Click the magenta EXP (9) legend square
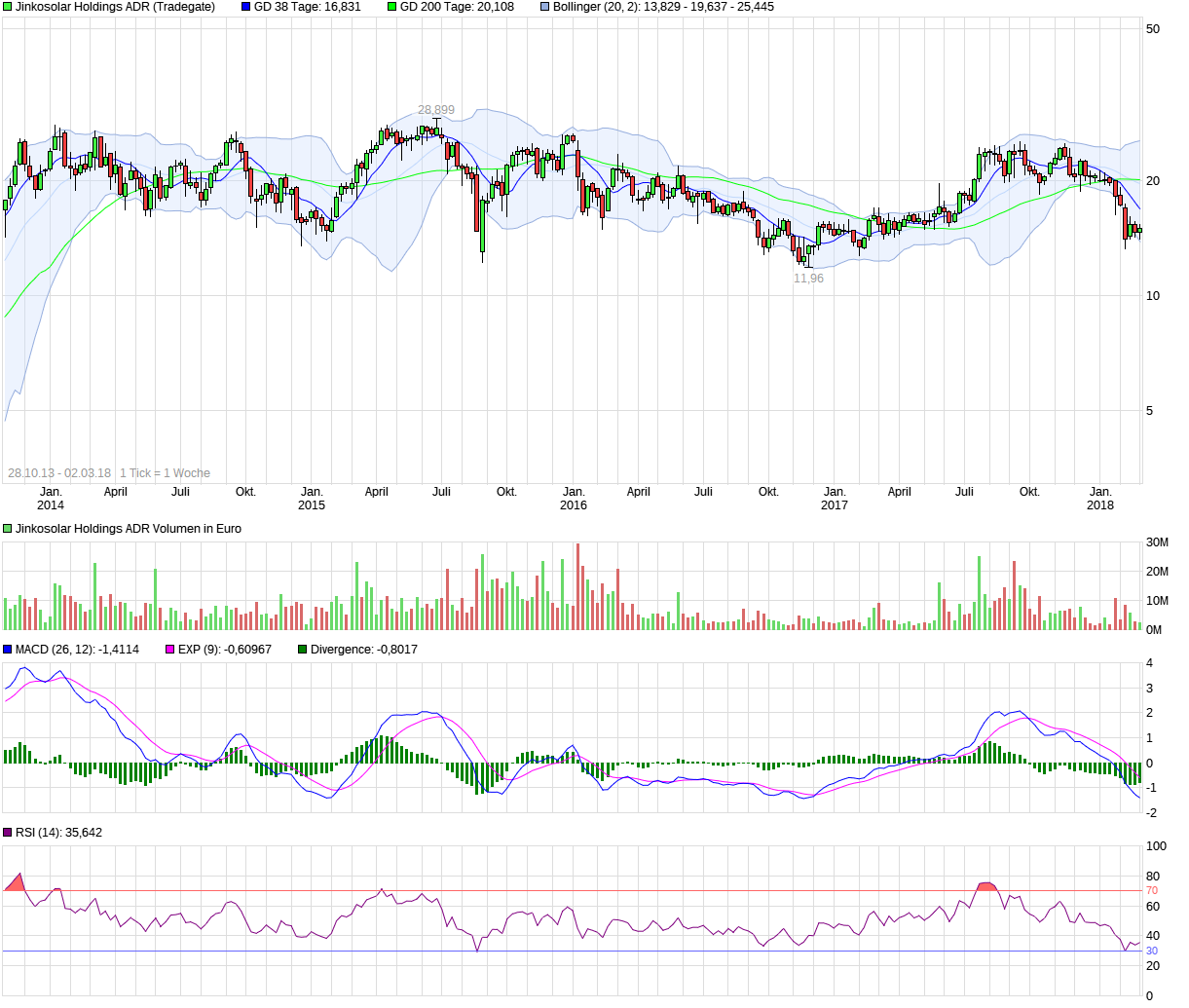 (x=170, y=650)
